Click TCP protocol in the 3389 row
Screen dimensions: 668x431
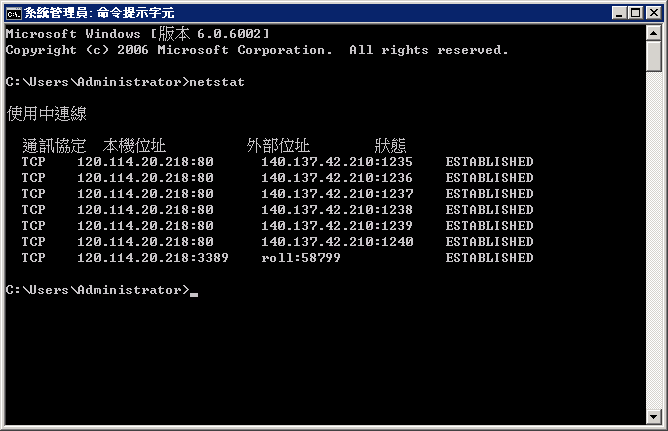click(34, 258)
